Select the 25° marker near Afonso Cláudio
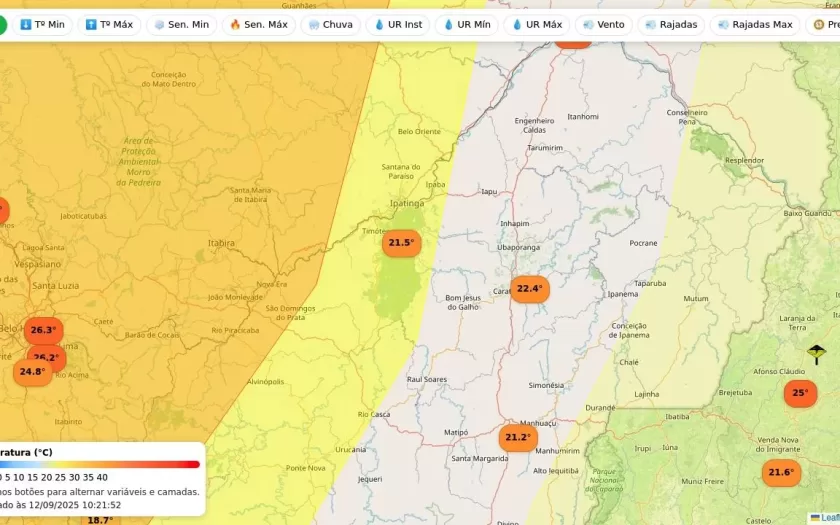Viewport: 840px width, 525px height. pos(800,393)
